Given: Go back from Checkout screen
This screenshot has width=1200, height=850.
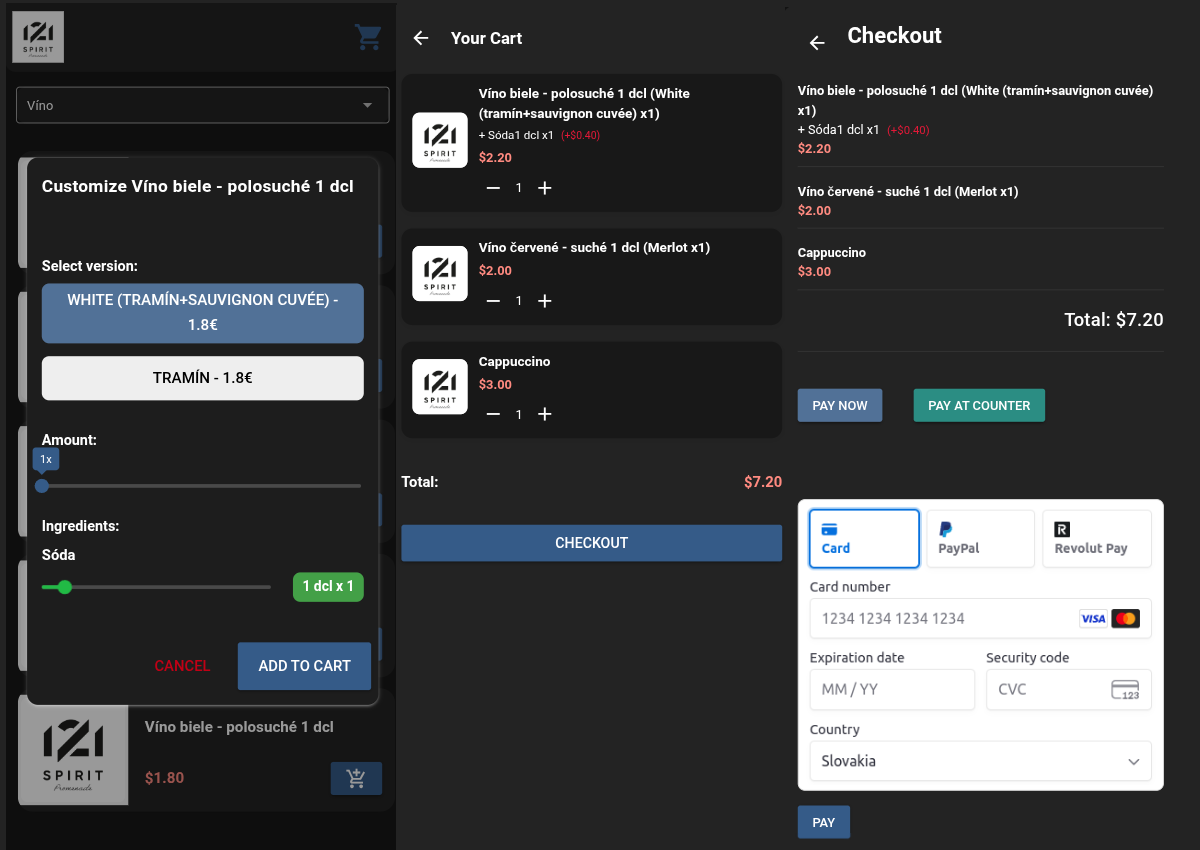Looking at the screenshot, I should 817,43.
